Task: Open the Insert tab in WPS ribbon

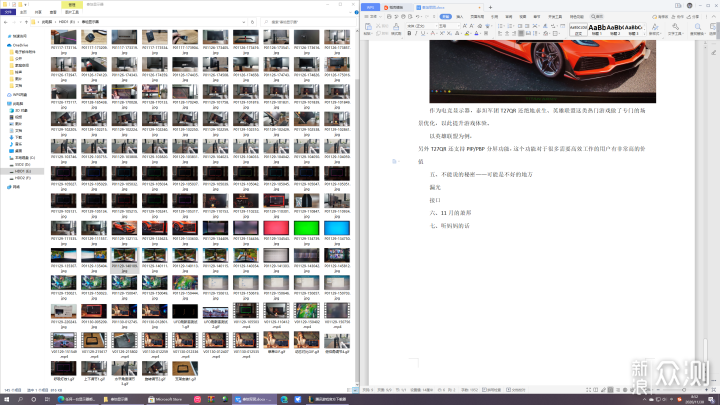Action: click(x=459, y=17)
